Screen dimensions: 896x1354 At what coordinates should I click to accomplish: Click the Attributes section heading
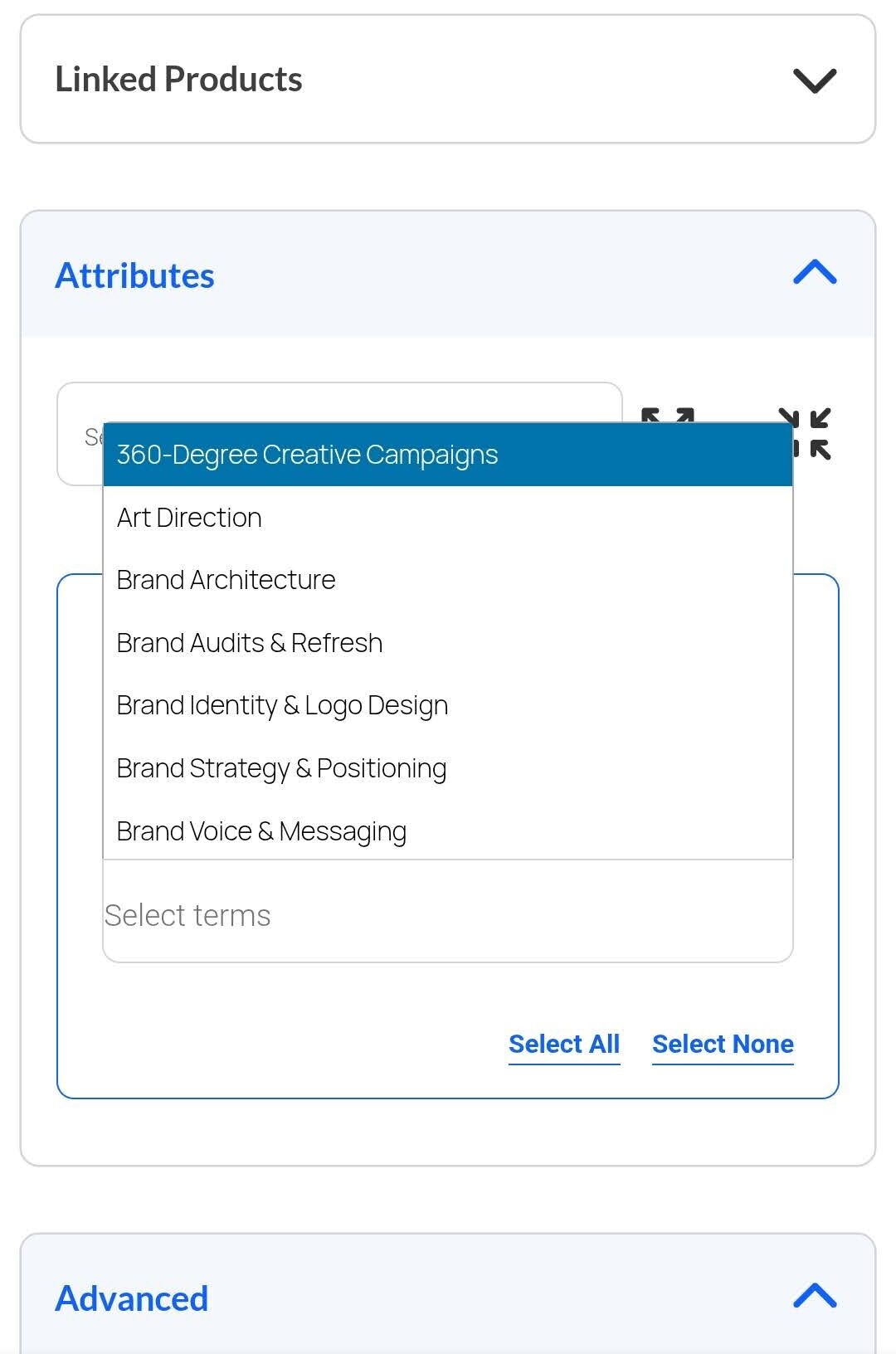[134, 275]
